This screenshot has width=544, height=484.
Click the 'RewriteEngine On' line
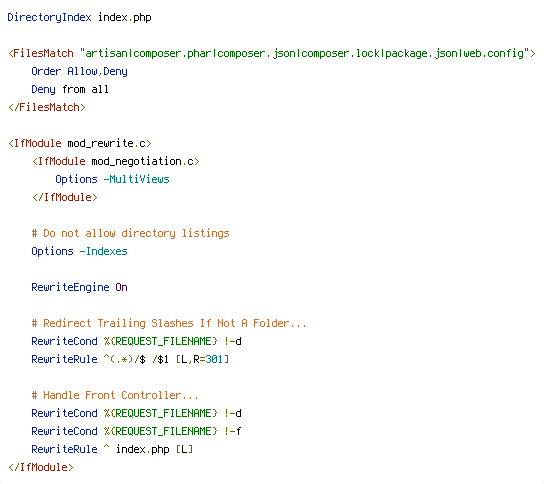79,287
